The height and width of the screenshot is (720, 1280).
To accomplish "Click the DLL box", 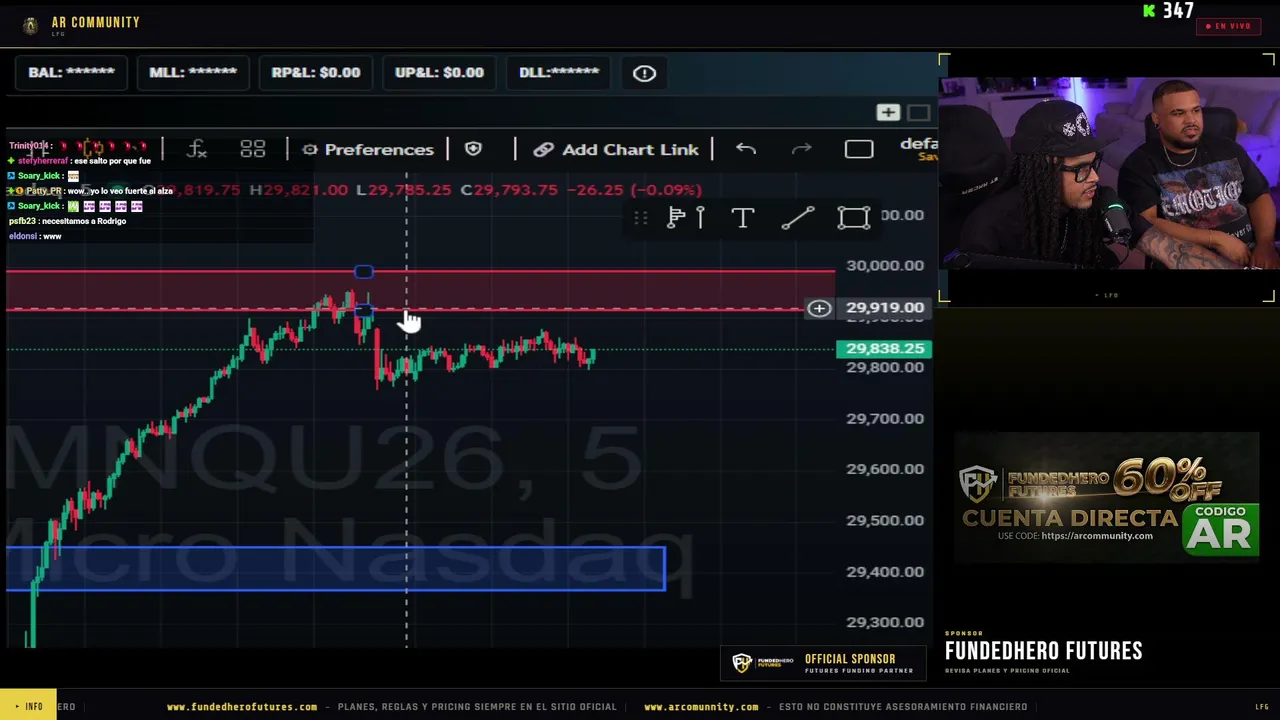I will tap(559, 73).
